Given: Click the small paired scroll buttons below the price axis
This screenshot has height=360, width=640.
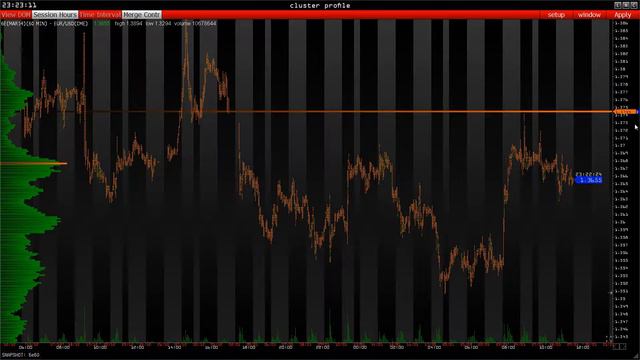Looking at the screenshot, I should click(620, 347).
